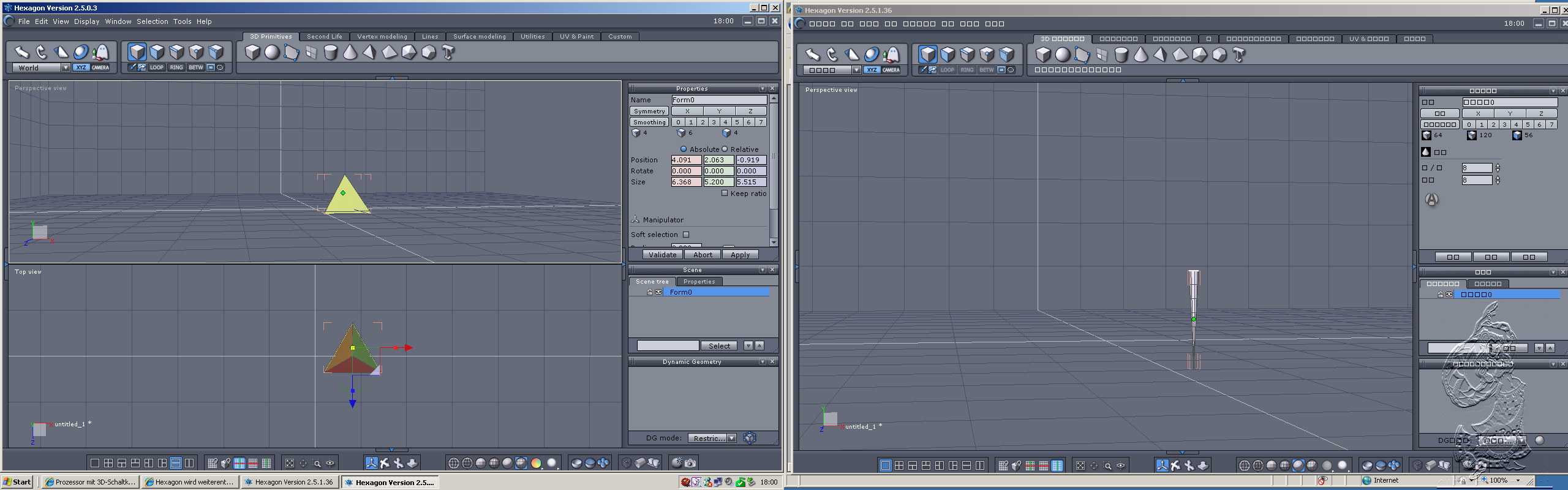Click the left Properties panel vertical scrollbar

[x=774, y=170]
